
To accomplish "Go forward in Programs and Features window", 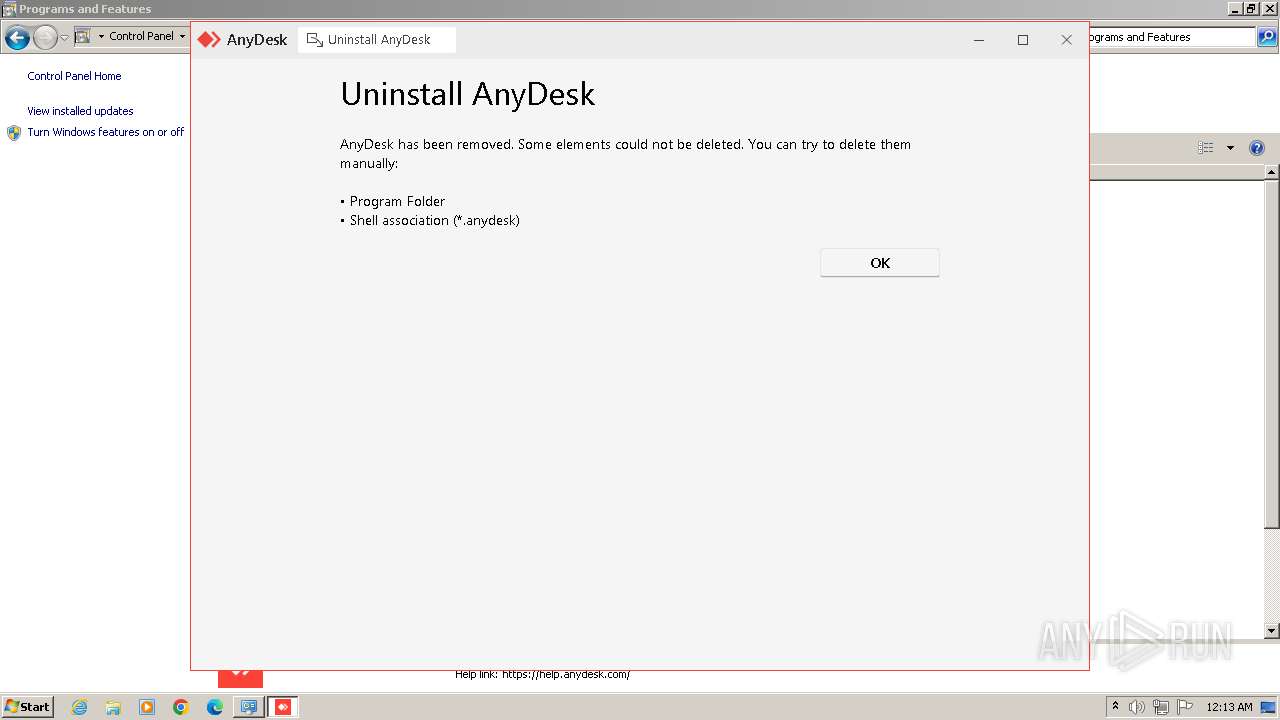I will 45,38.
